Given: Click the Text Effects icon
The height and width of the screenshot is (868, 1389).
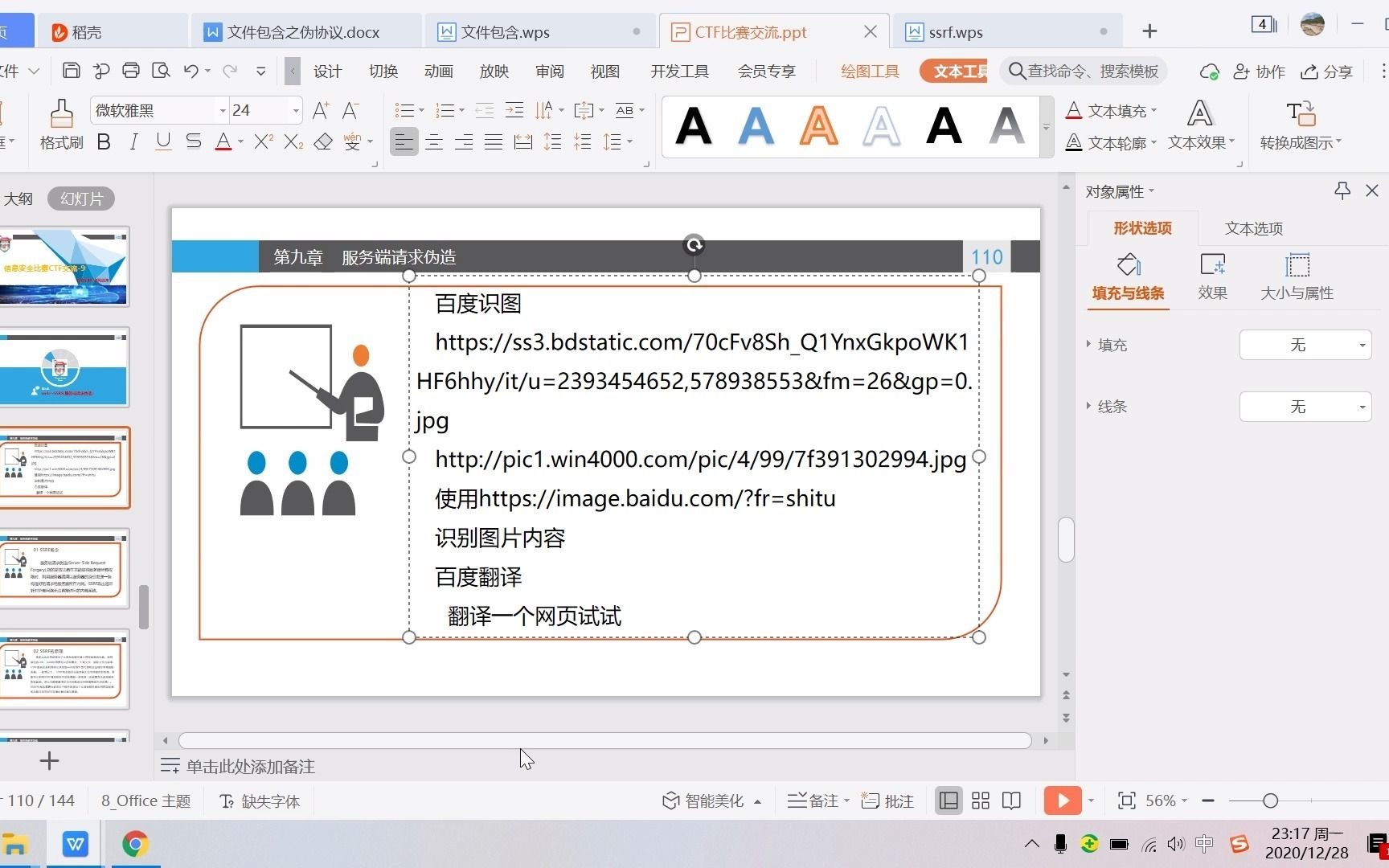Looking at the screenshot, I should pyautogui.click(x=1200, y=113).
